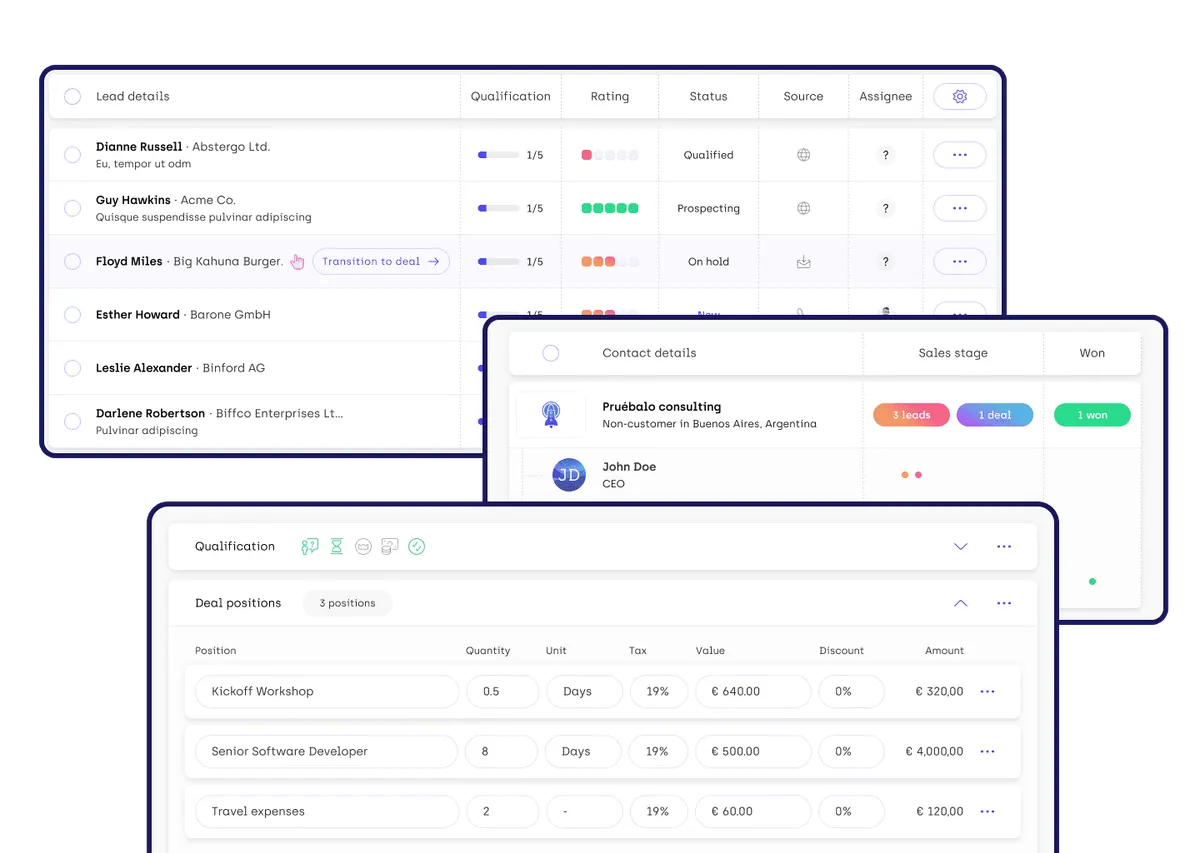Click the Lead details column header
Viewport: 1200px width, 853px height.
(x=133, y=97)
